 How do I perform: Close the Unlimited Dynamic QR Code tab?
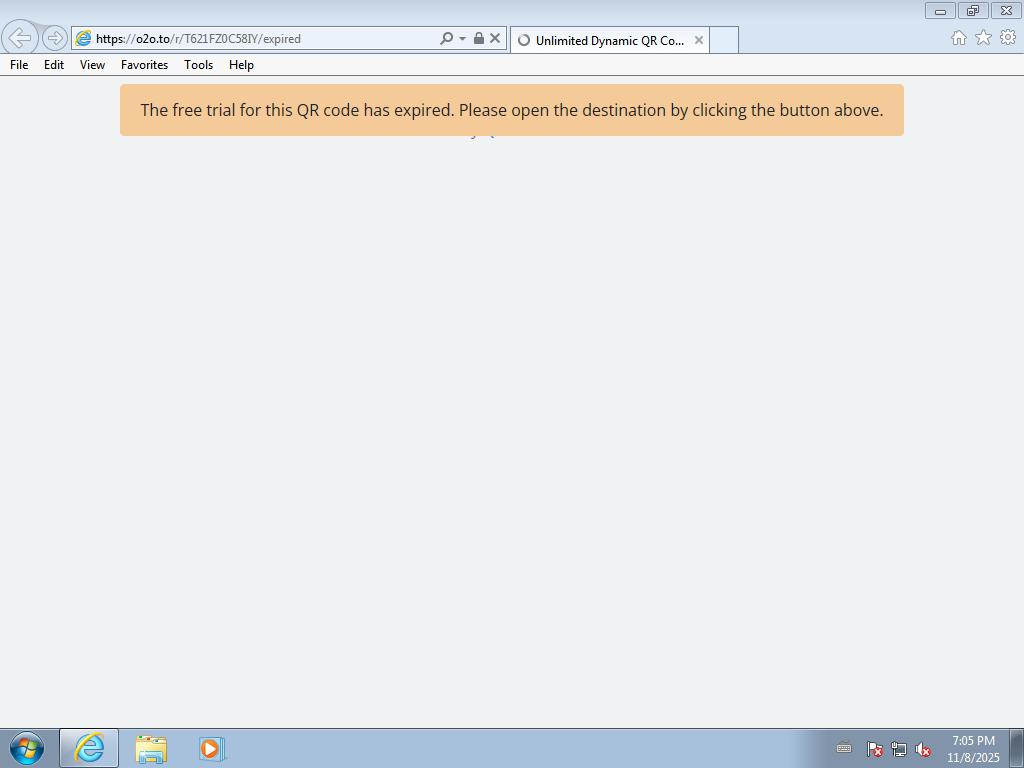[699, 40]
